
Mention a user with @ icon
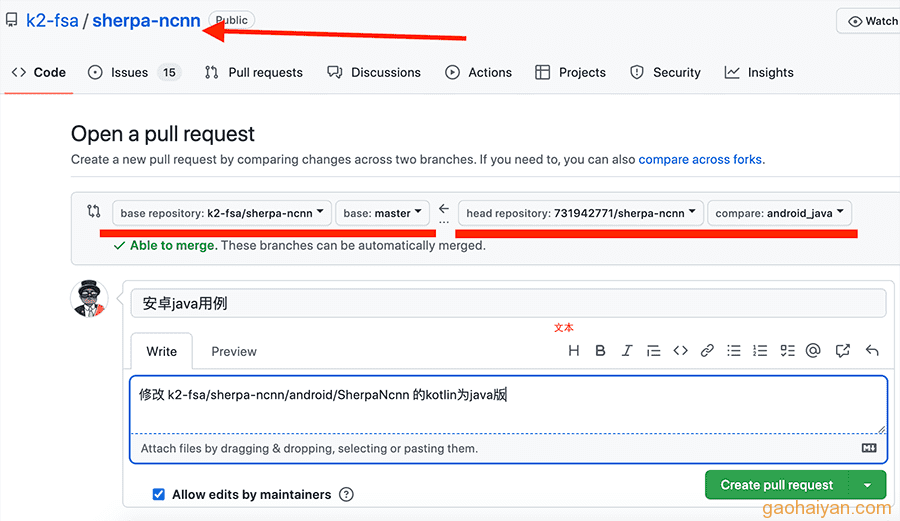pos(813,351)
